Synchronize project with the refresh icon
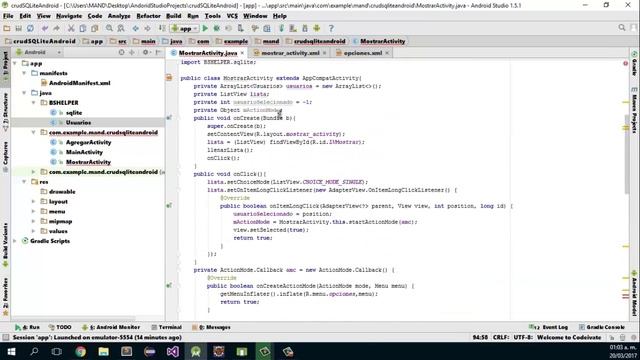 pos(30,29)
